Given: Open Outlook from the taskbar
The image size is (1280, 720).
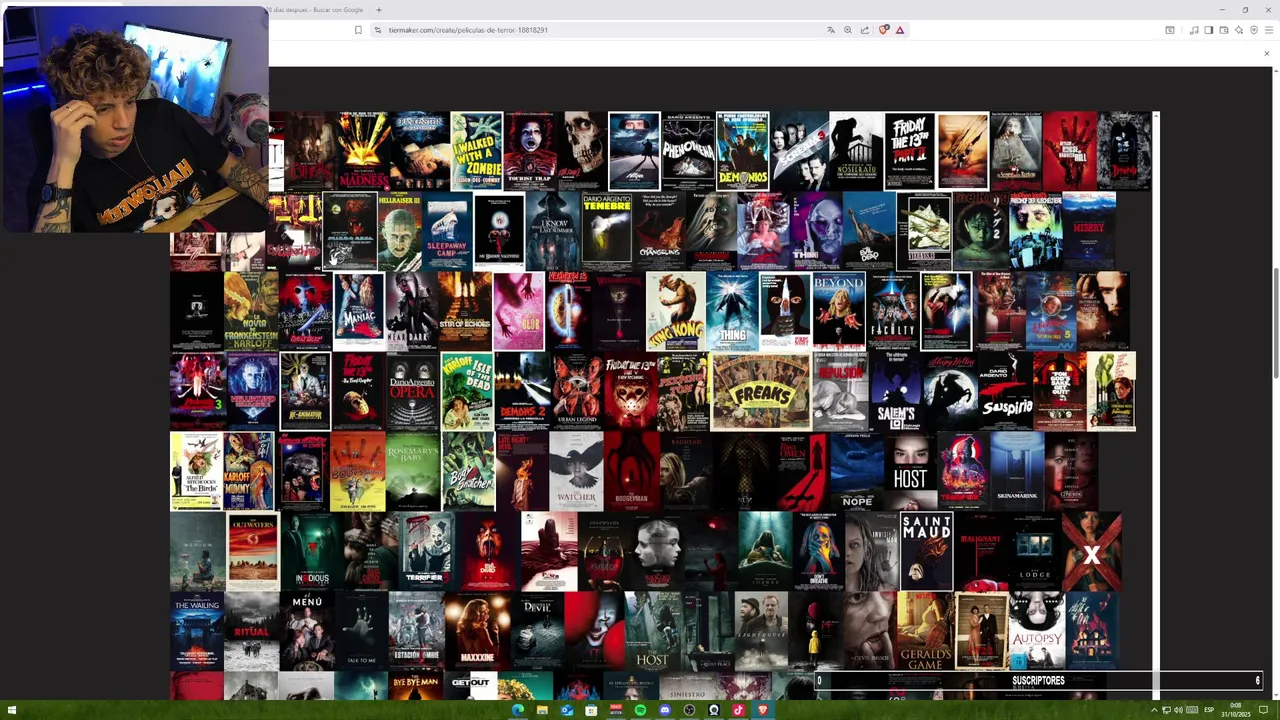Looking at the screenshot, I should click(567, 710).
